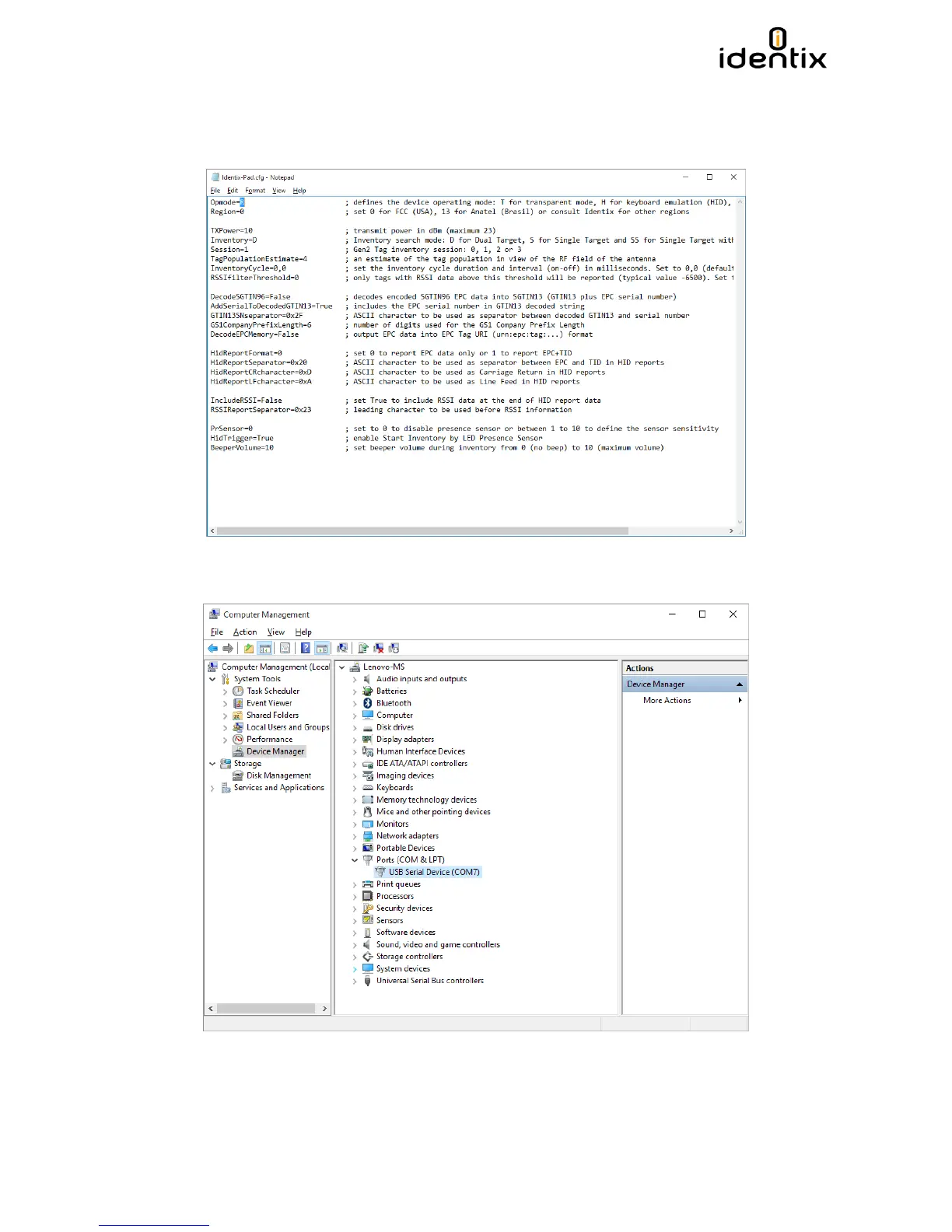
Task: Collapse the System Tools tree node
Action: [x=212, y=679]
